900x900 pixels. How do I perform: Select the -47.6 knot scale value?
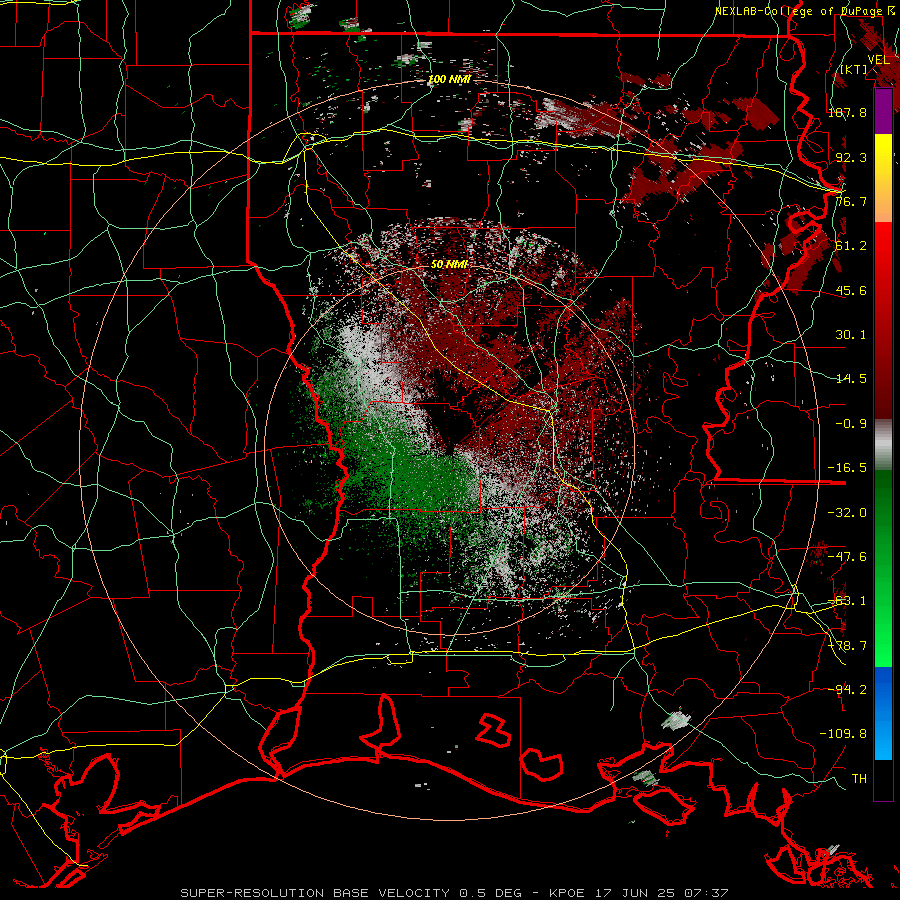click(847, 557)
